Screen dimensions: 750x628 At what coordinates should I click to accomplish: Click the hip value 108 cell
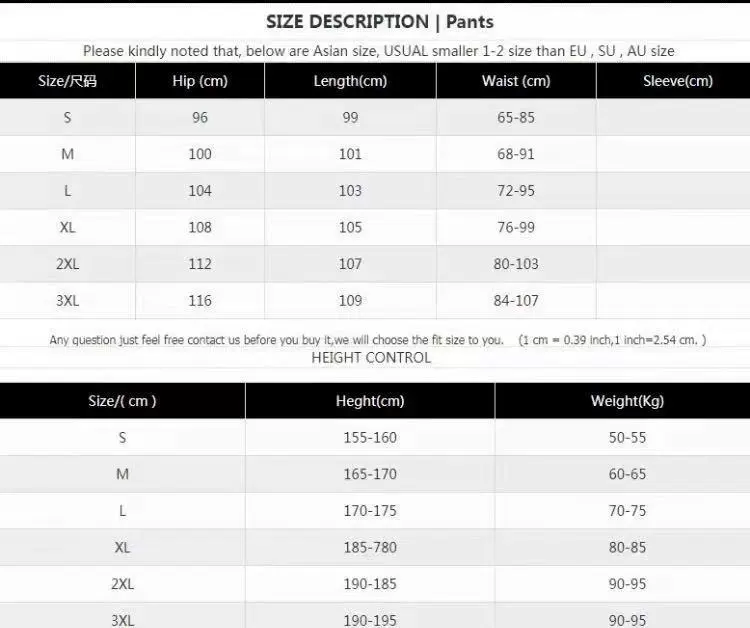coord(200,227)
